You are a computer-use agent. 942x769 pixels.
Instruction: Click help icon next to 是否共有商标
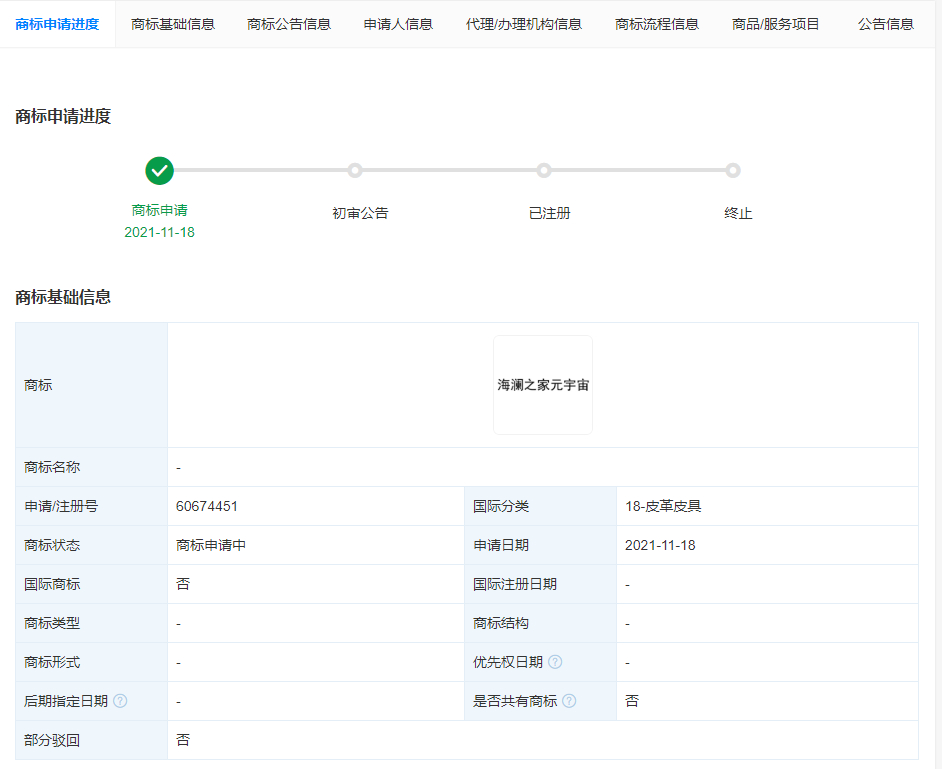tap(569, 701)
